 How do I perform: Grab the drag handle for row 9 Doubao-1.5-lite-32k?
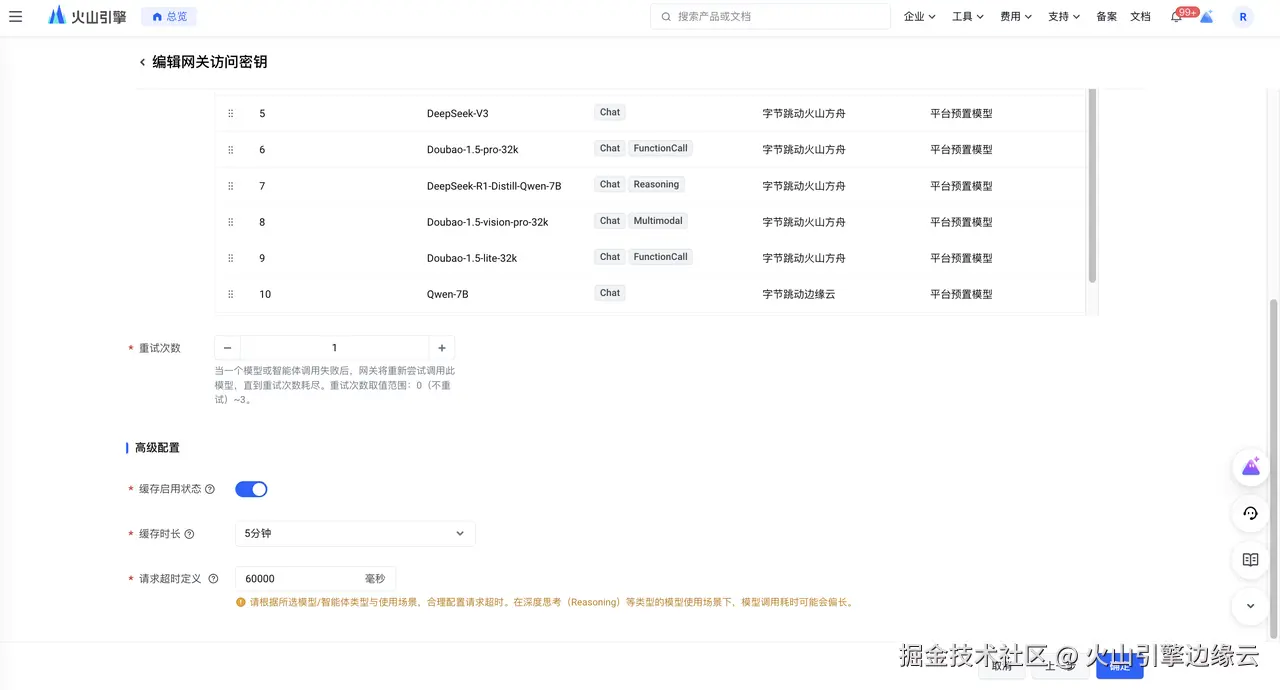click(x=230, y=258)
